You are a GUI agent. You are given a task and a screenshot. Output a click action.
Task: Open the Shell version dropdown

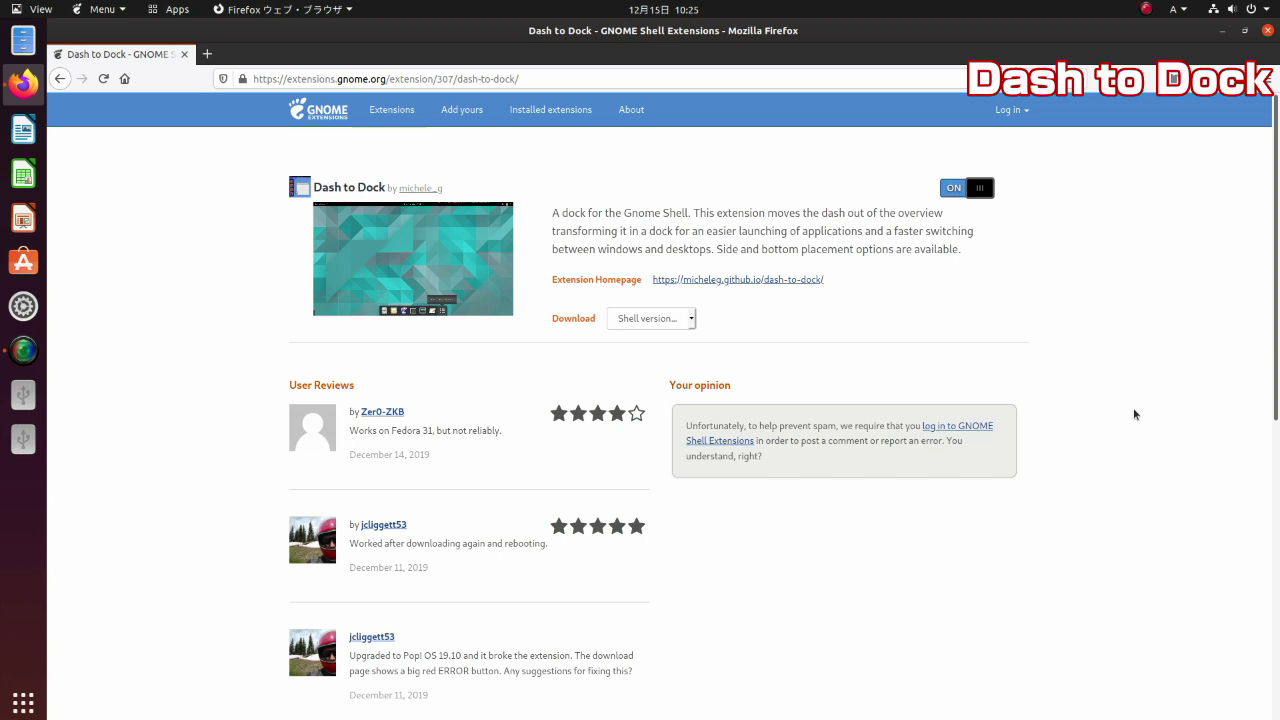pos(651,318)
